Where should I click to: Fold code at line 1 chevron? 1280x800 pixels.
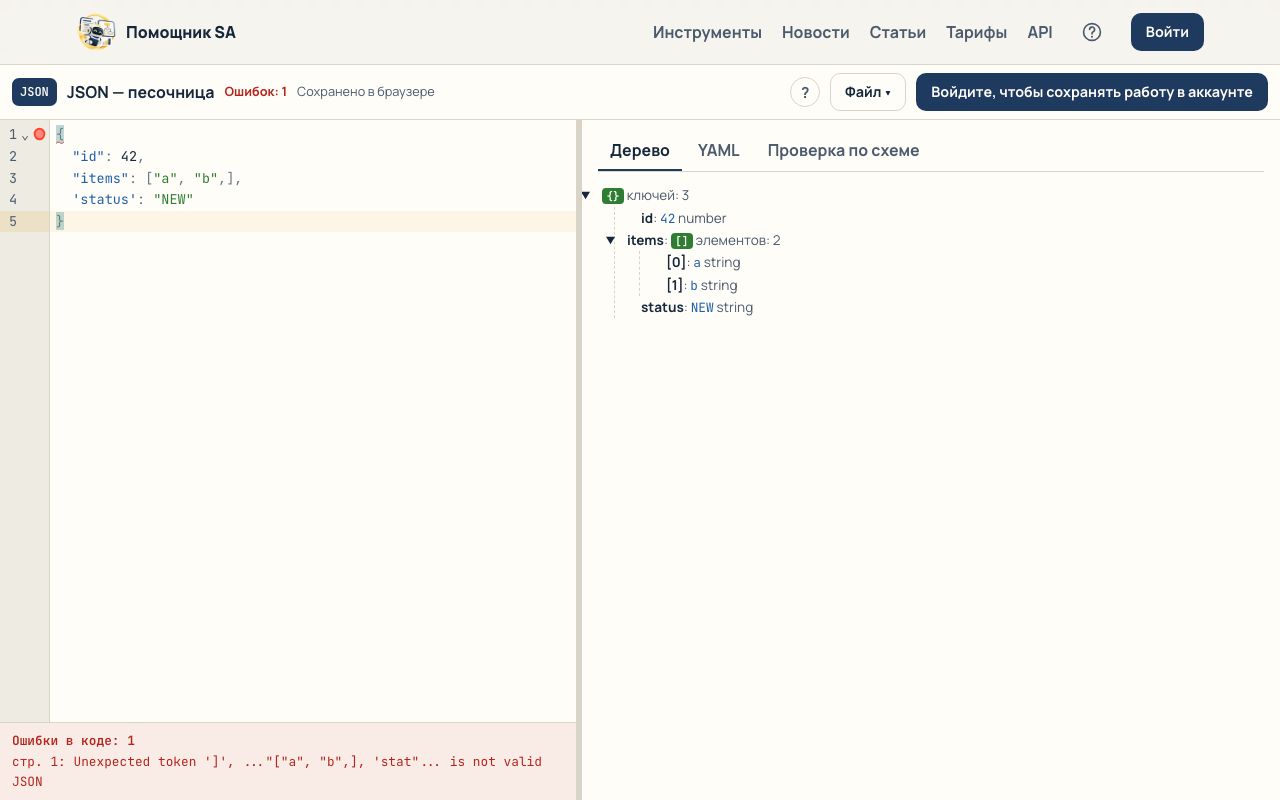25,135
